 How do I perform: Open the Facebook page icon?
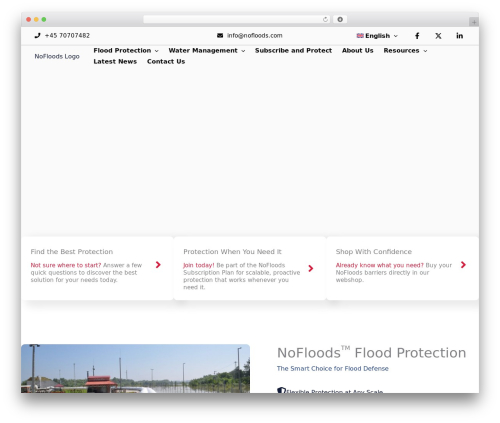pyautogui.click(x=417, y=36)
